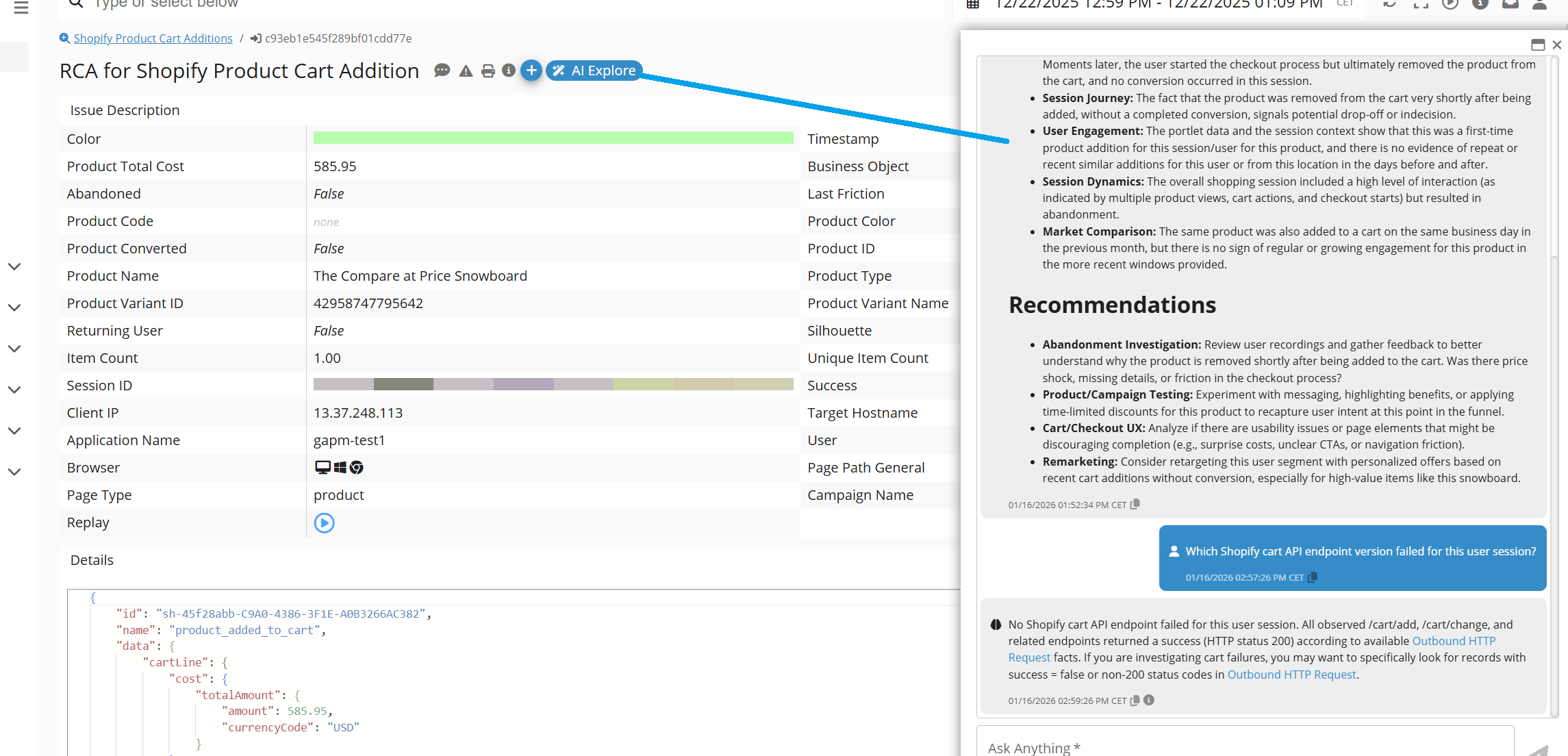Expand the last sidebar chevron
The image size is (1568, 756).
(x=14, y=472)
